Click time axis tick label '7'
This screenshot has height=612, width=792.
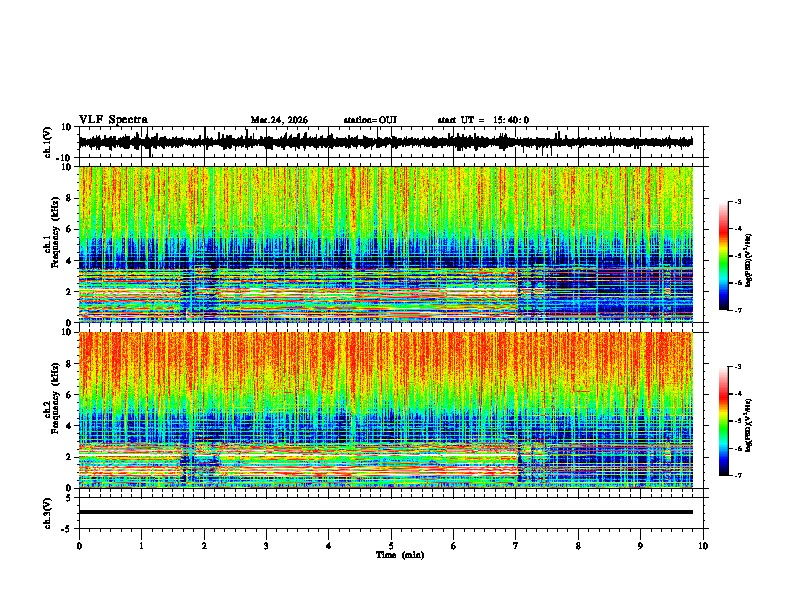[x=516, y=546]
